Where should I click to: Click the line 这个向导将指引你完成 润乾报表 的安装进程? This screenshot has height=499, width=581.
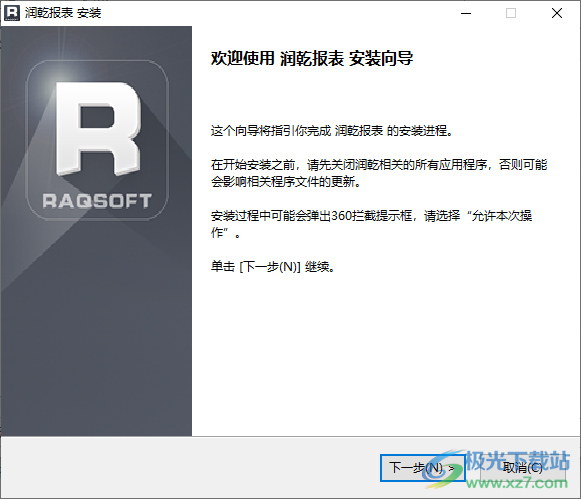click(x=332, y=131)
